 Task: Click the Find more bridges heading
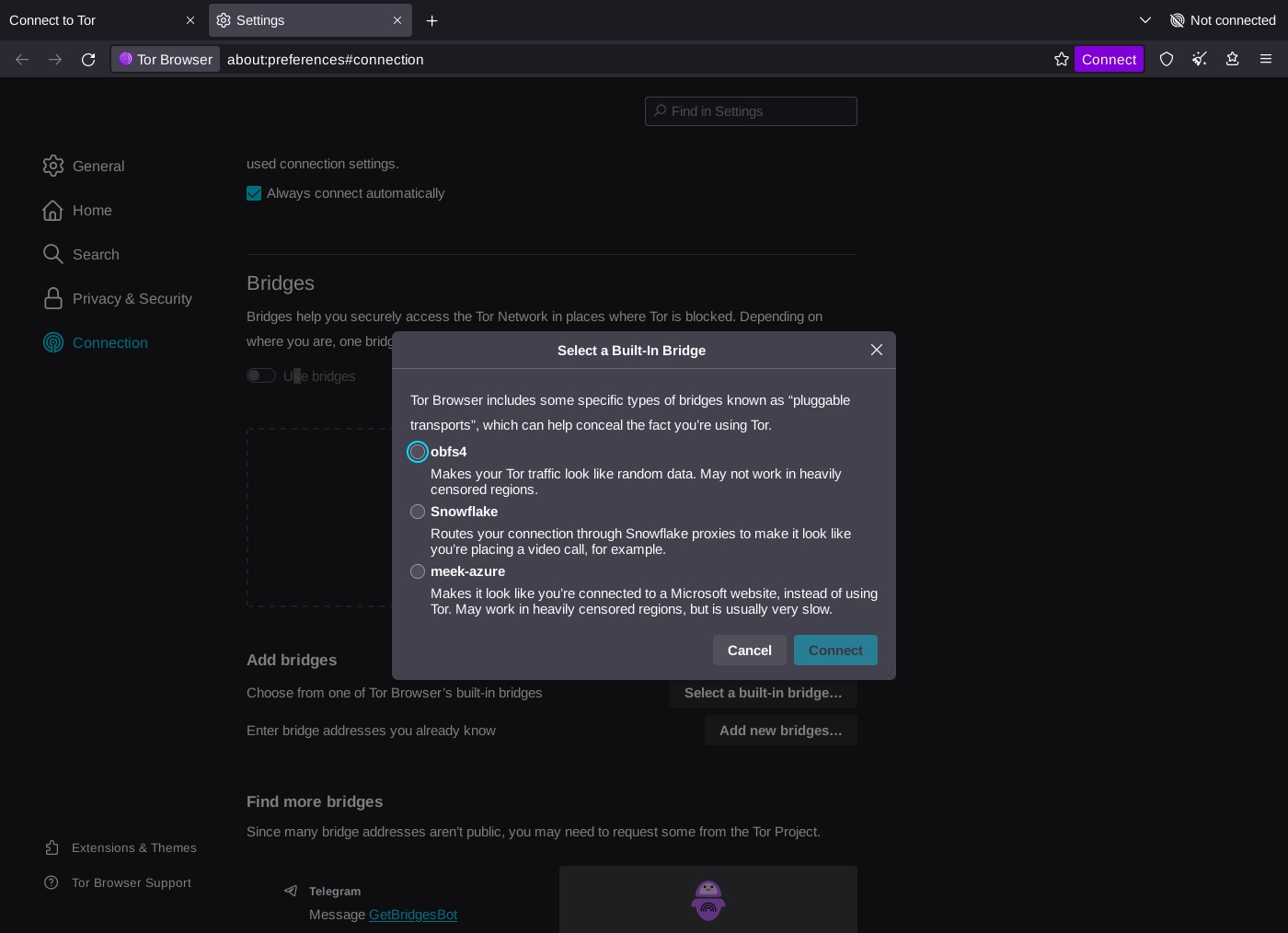[x=315, y=801]
